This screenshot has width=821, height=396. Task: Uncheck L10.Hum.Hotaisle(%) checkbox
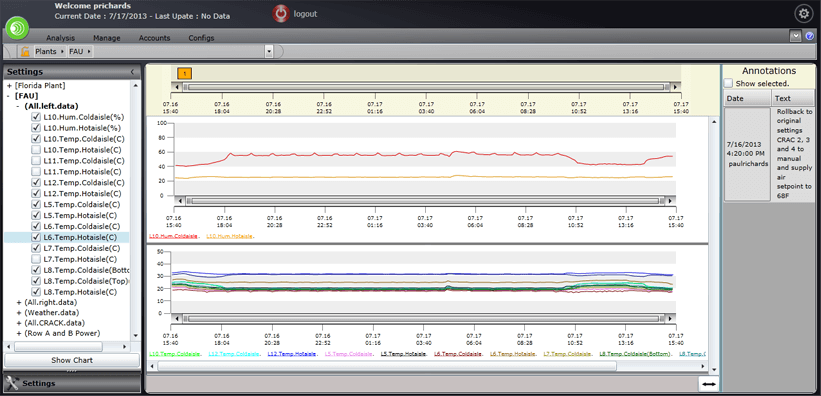36,128
